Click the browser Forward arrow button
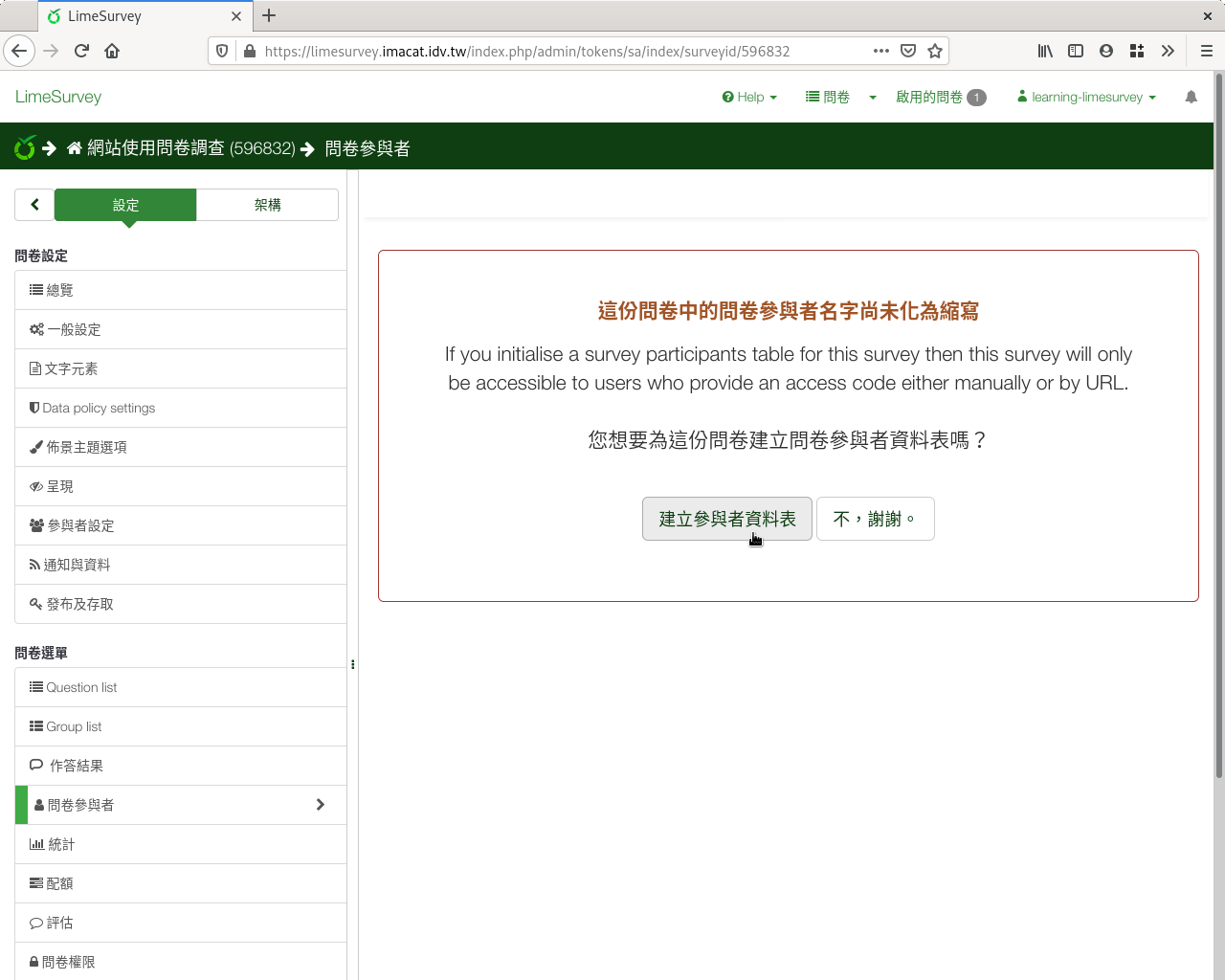Image resolution: width=1225 pixels, height=980 pixels. click(51, 51)
